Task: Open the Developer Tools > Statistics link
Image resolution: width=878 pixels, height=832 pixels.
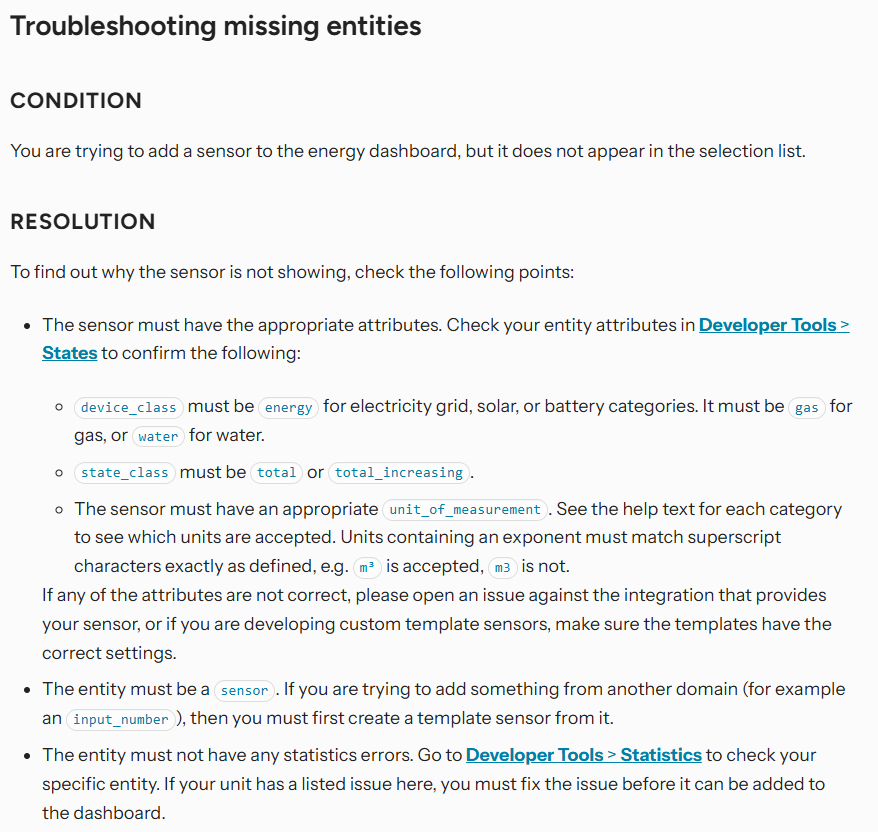Action: (583, 755)
